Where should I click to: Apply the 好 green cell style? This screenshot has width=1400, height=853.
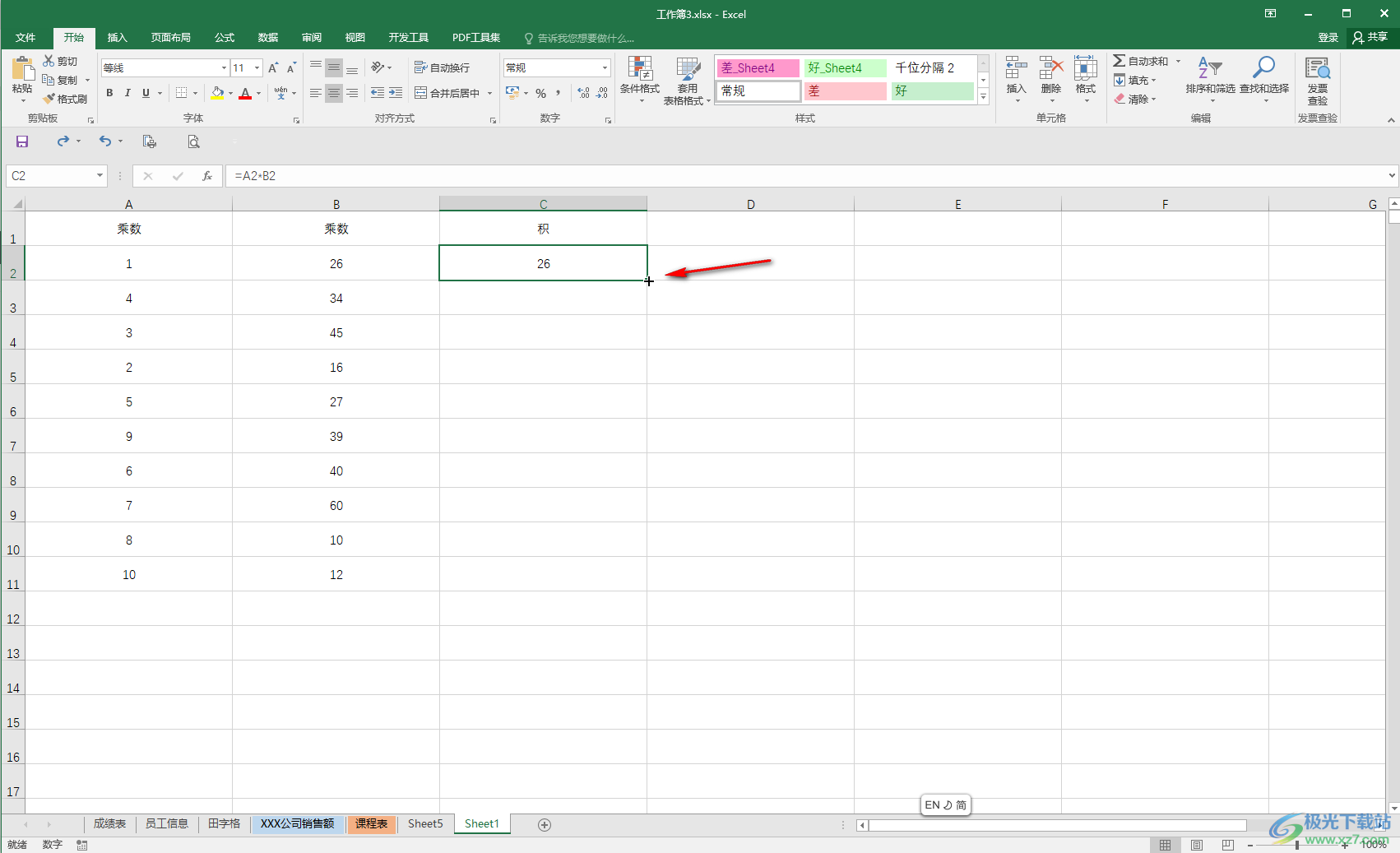click(x=933, y=91)
